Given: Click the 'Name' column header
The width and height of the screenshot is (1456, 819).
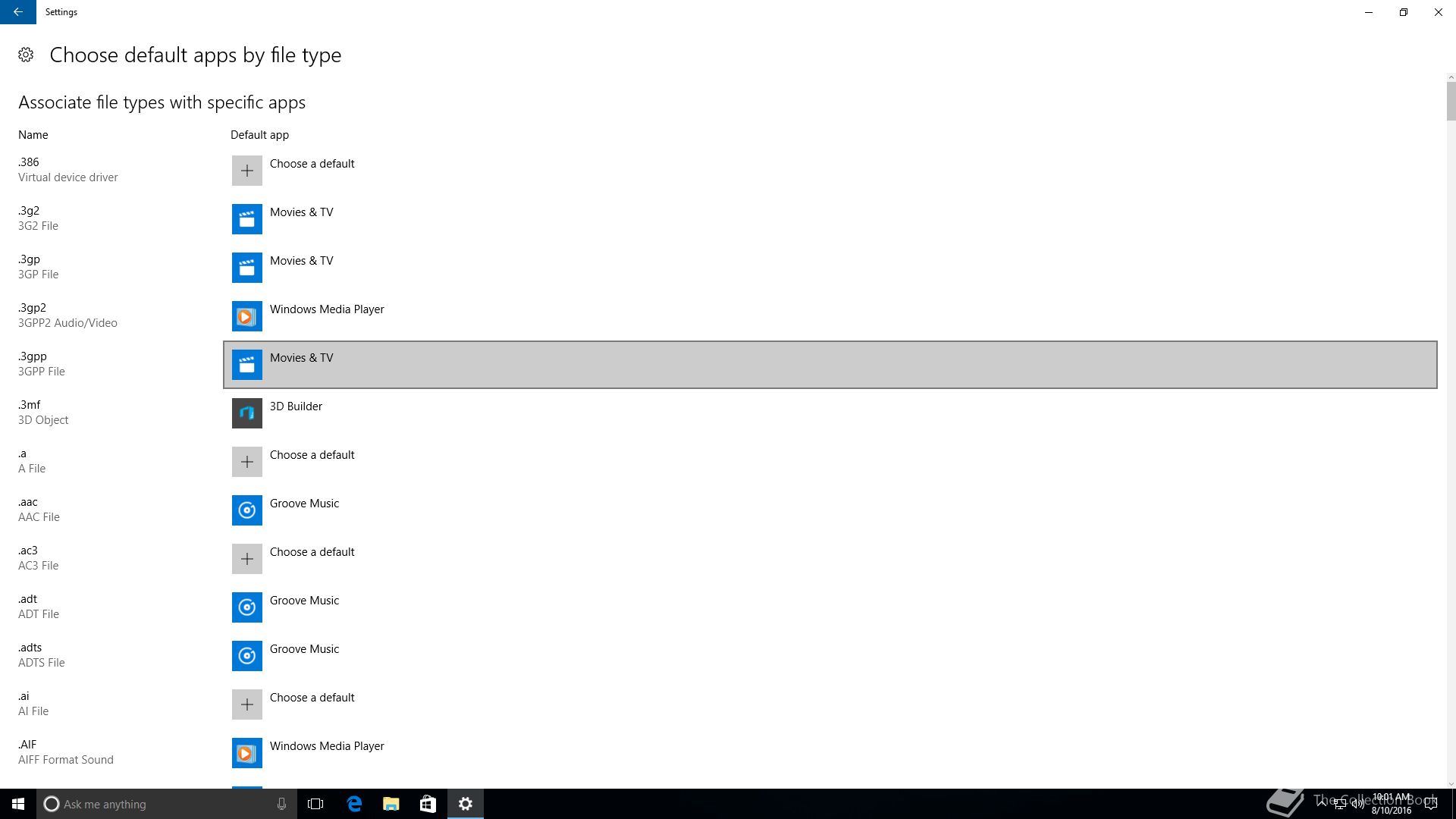Looking at the screenshot, I should pyautogui.click(x=33, y=135).
